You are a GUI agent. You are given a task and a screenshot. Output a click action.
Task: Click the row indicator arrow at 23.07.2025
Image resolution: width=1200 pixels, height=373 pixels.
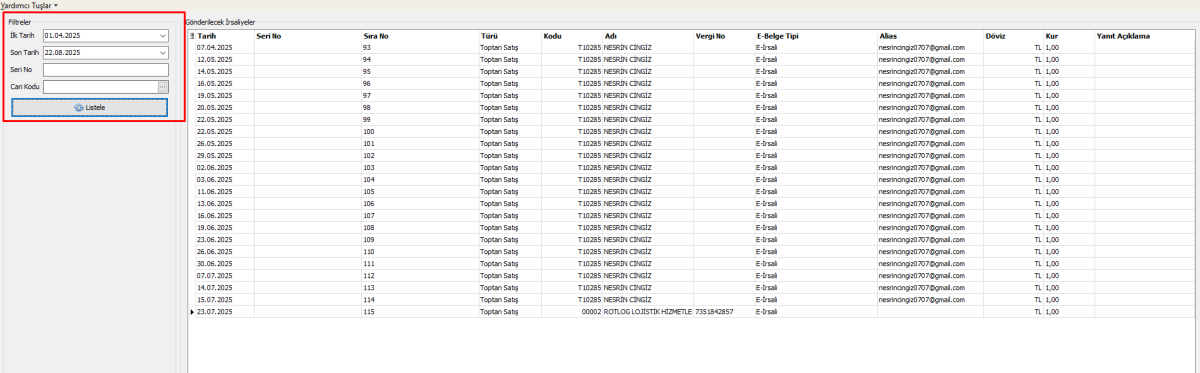[192, 312]
